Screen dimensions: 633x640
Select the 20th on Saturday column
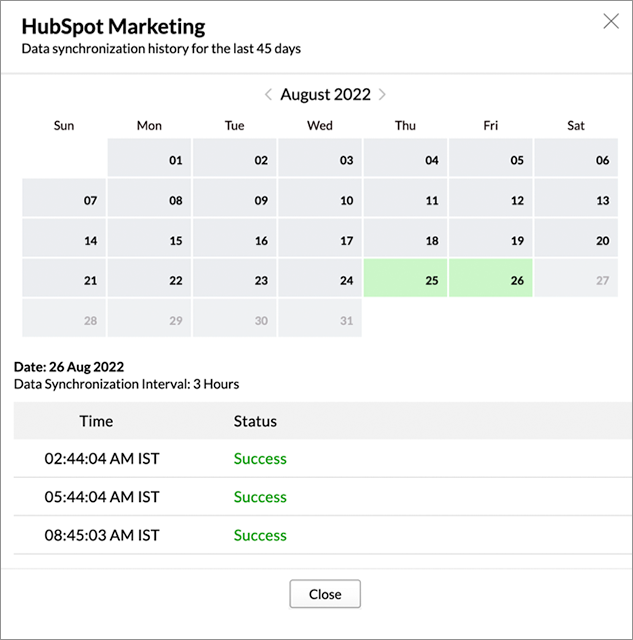coord(576,238)
